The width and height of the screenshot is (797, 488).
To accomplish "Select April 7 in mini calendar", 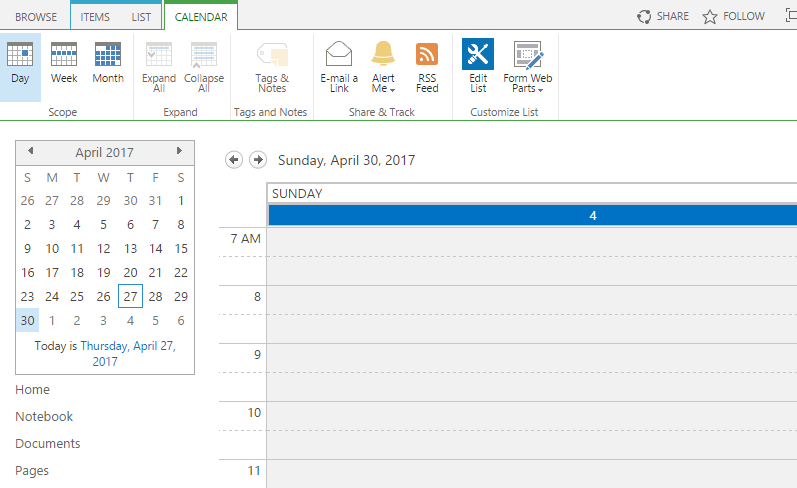I will (x=155, y=225).
